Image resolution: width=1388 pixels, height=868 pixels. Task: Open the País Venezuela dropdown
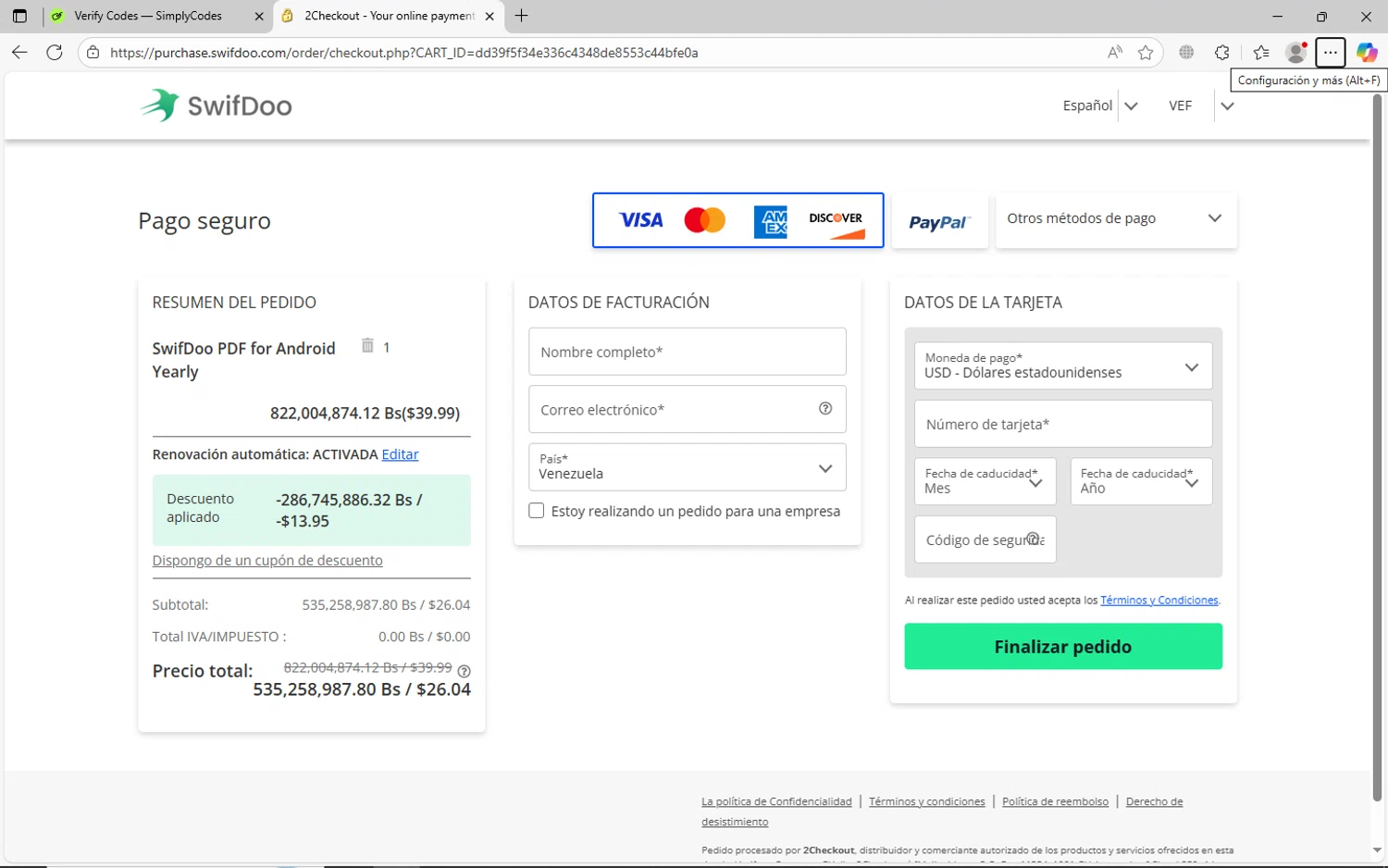(x=687, y=466)
